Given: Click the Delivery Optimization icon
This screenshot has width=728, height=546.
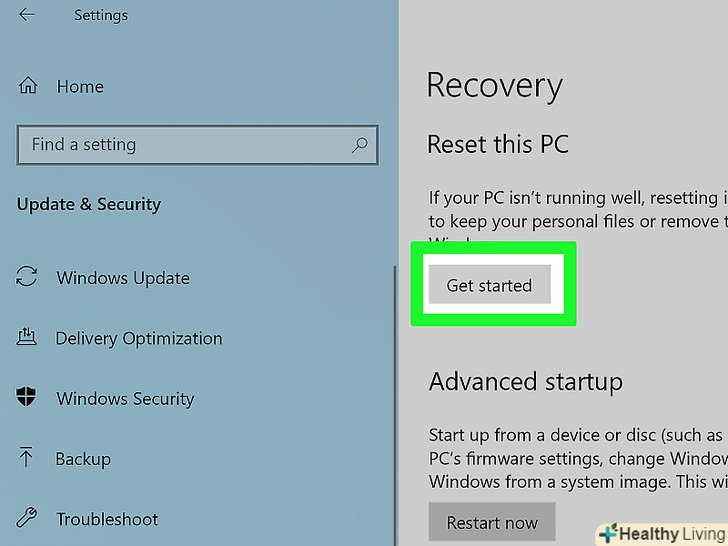Looking at the screenshot, I should 28,338.
